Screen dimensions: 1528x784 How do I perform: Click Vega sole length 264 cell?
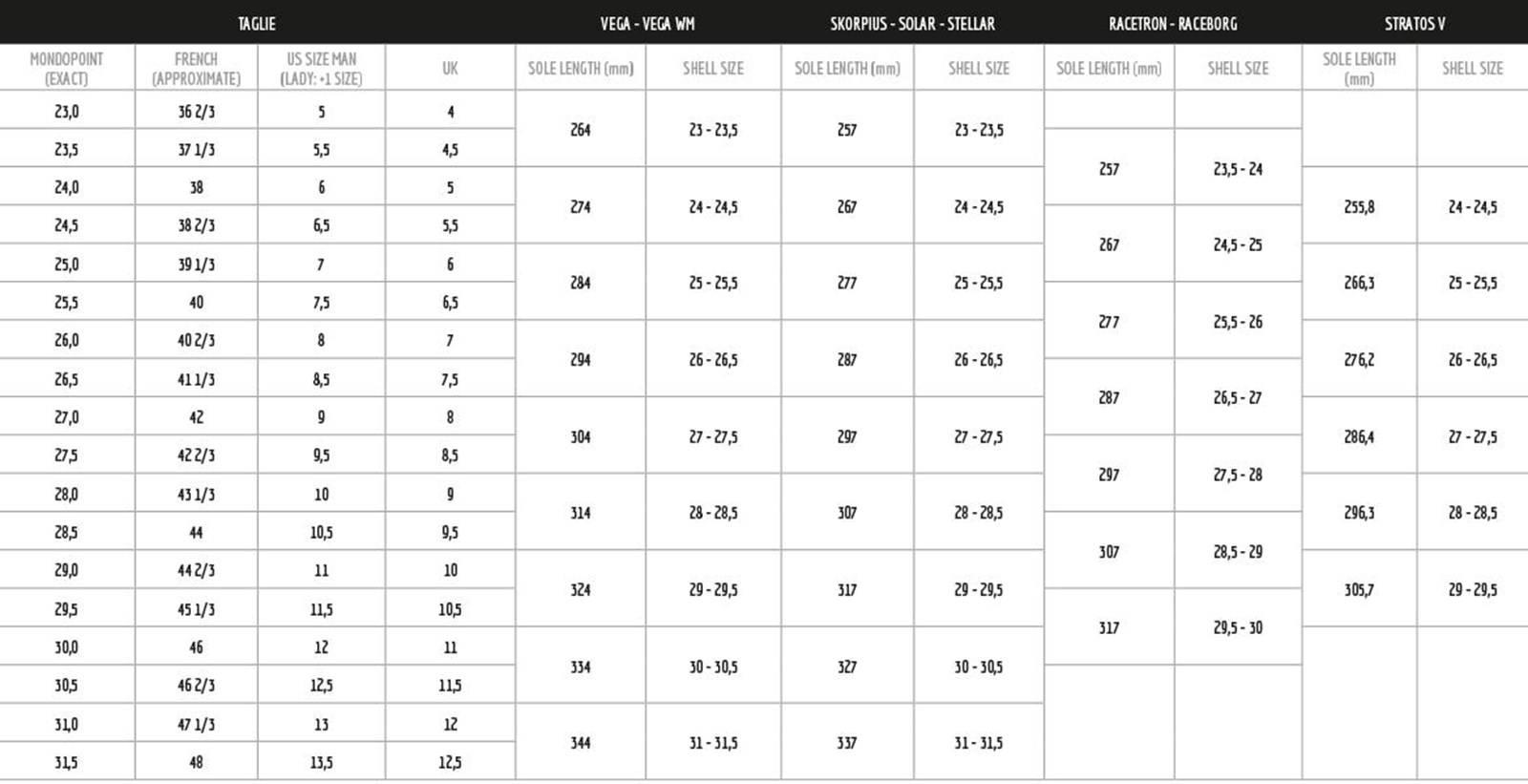point(581,130)
